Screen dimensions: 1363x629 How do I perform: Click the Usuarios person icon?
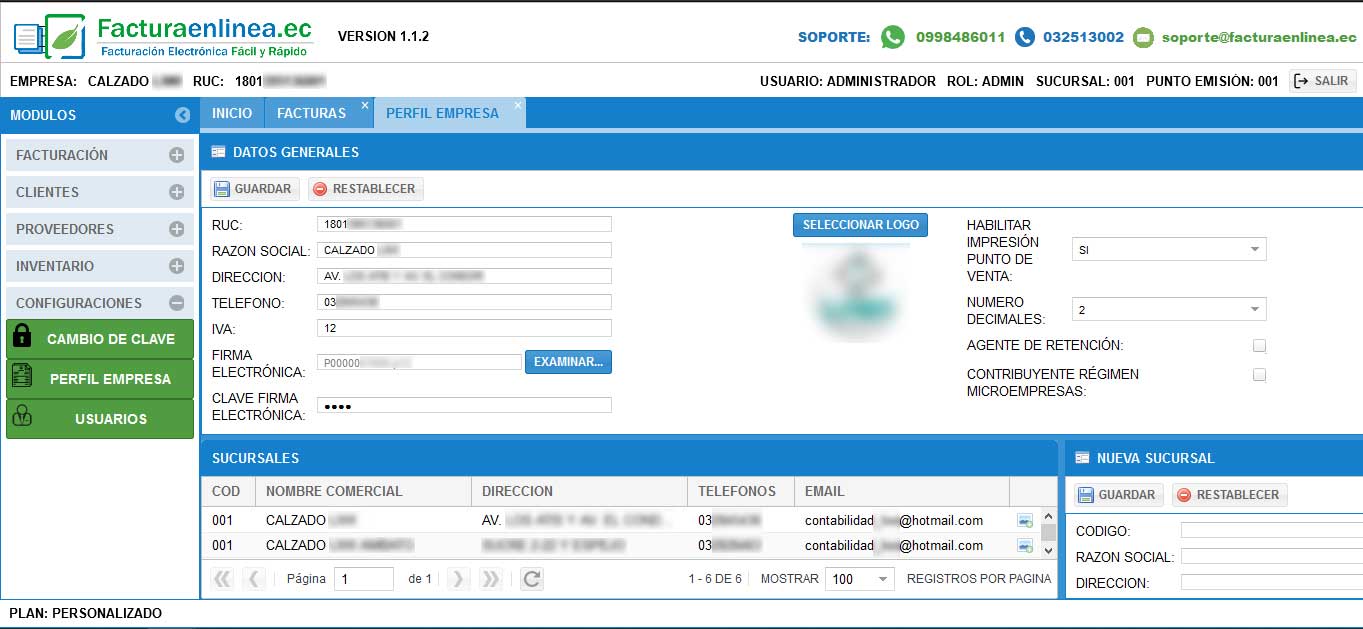click(x=20, y=418)
